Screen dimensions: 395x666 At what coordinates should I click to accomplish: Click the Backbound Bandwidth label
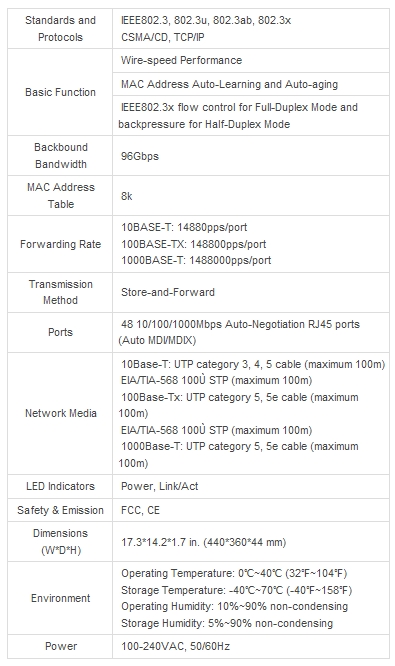(60, 155)
